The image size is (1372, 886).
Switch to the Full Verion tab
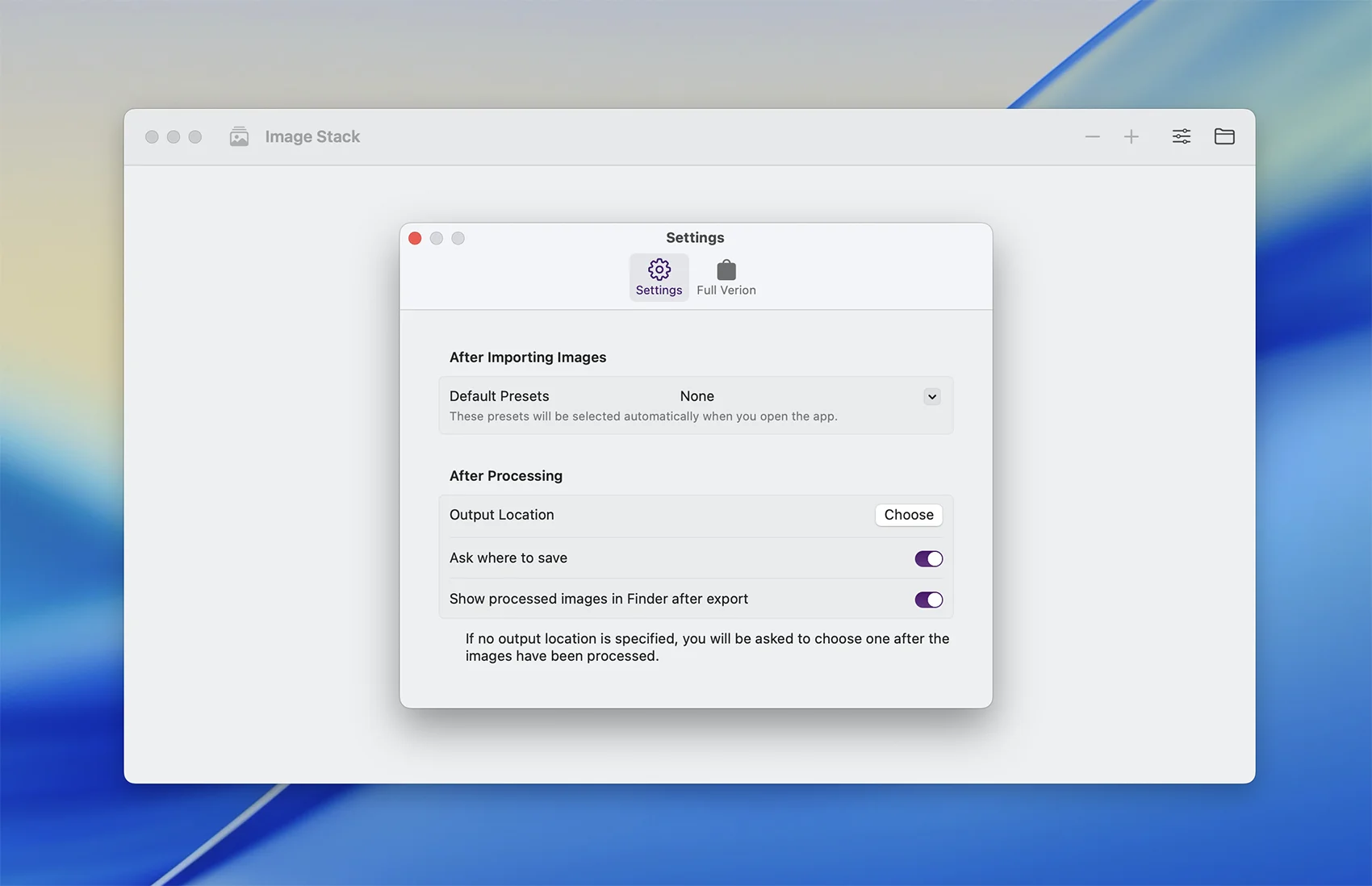point(726,277)
